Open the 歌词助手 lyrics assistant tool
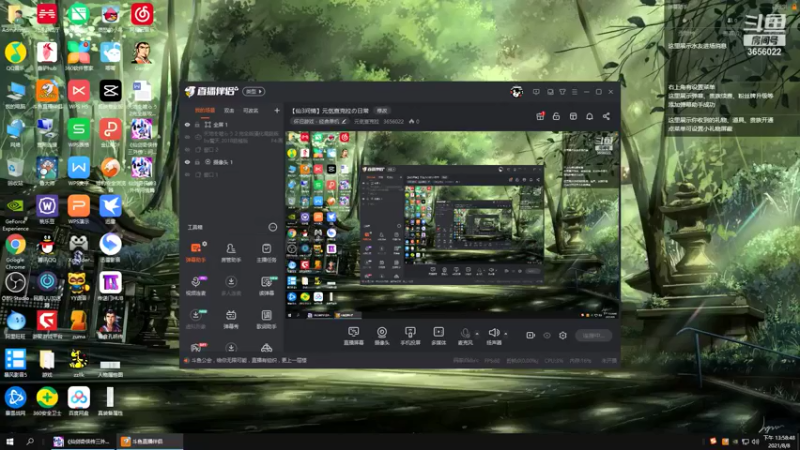Image resolution: width=800 pixels, height=450 pixels. (x=266, y=319)
